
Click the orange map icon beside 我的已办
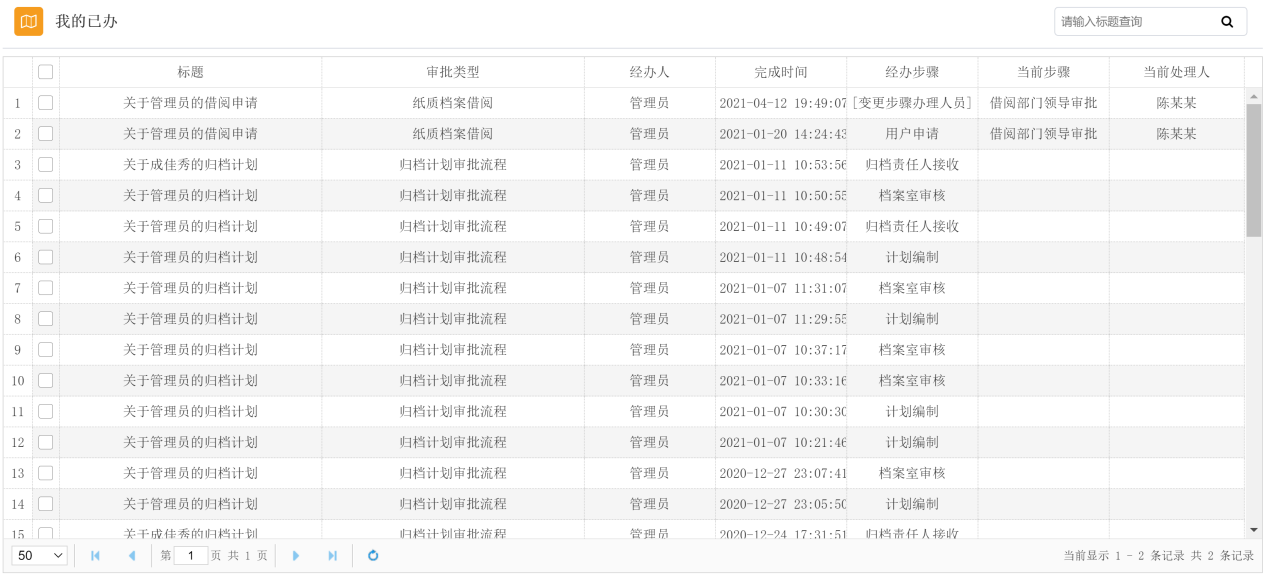[x=28, y=21]
